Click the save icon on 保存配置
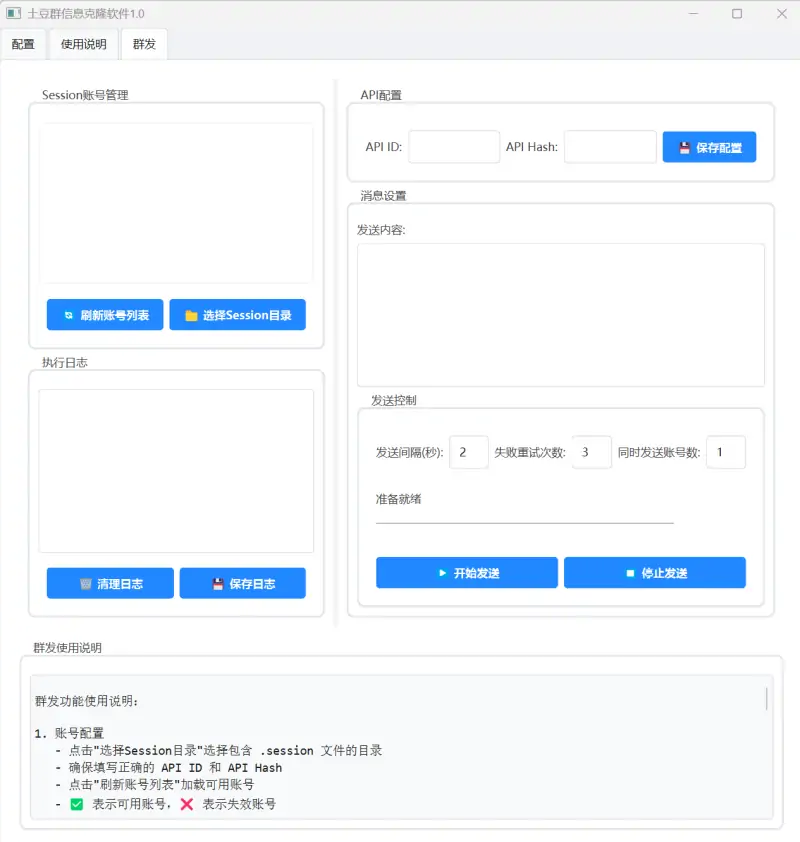The image size is (800, 842). click(x=685, y=148)
